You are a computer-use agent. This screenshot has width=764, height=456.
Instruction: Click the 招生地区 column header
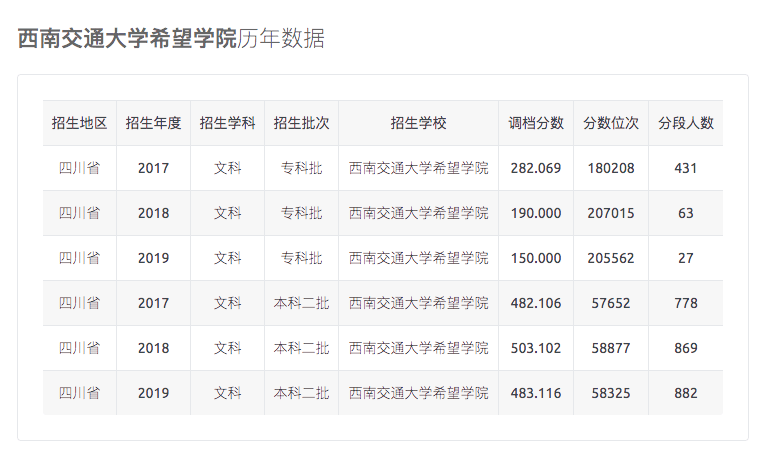point(79,123)
